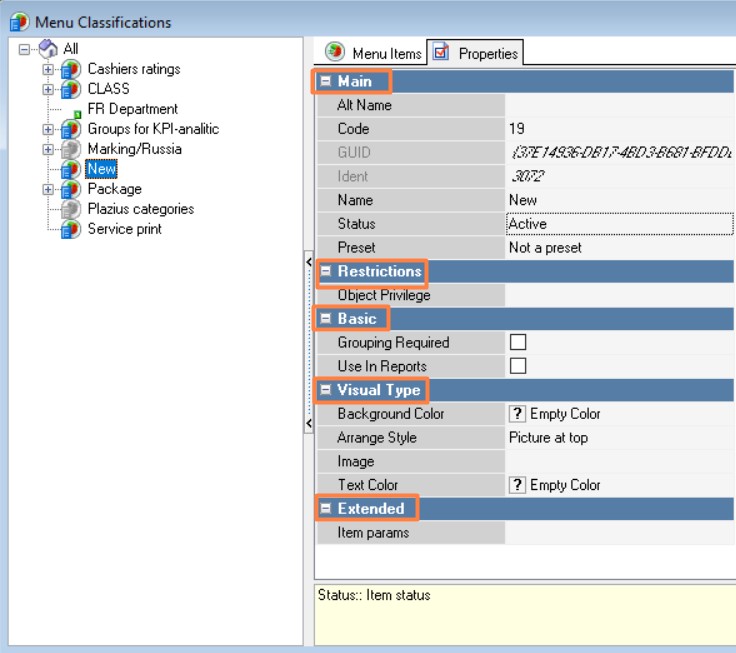This screenshot has height=653, width=736.
Task: Click the Cashiers ratings classification icon
Action: click(x=70, y=69)
